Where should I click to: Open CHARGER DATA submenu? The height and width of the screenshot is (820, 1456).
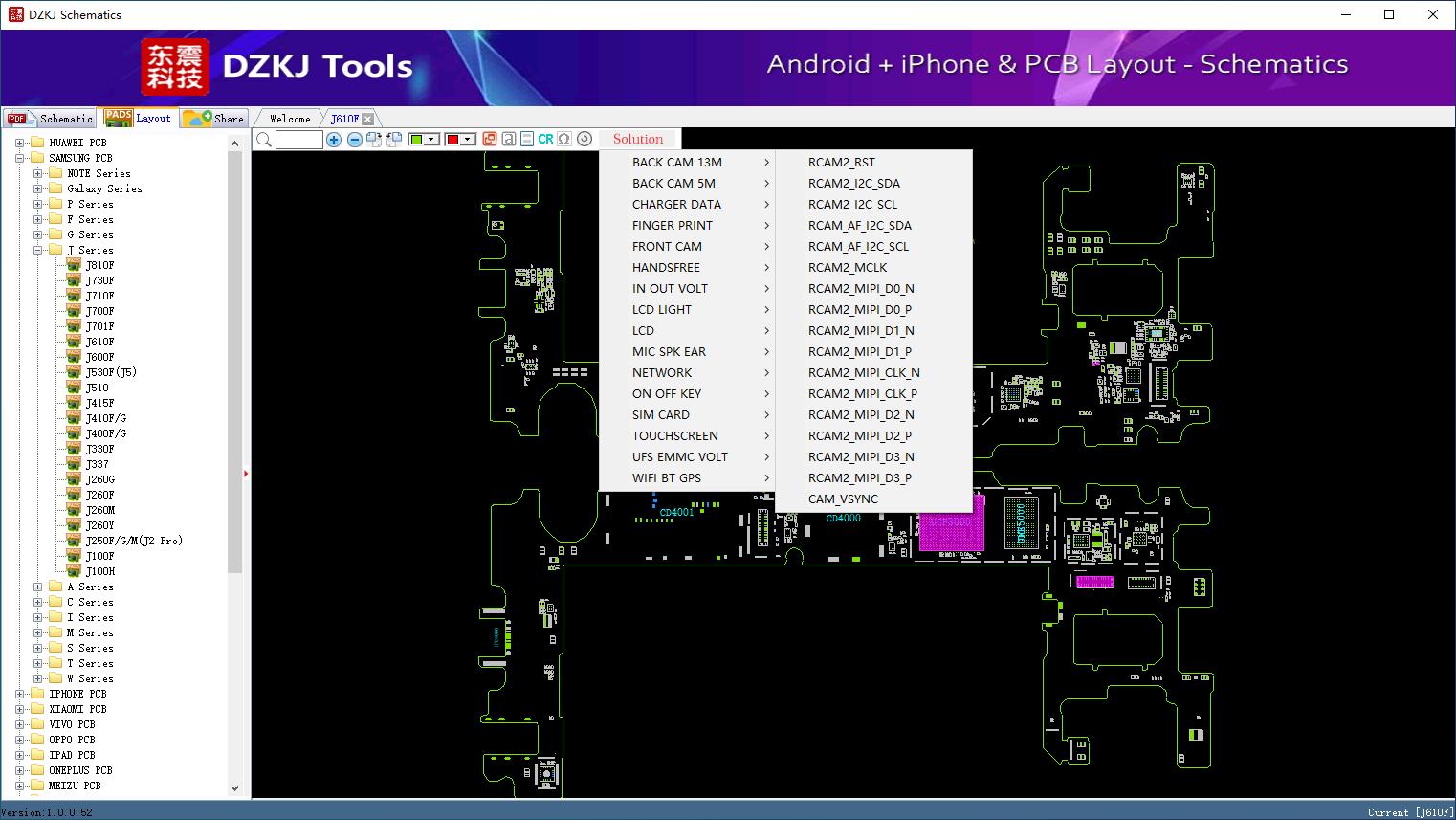click(687, 205)
